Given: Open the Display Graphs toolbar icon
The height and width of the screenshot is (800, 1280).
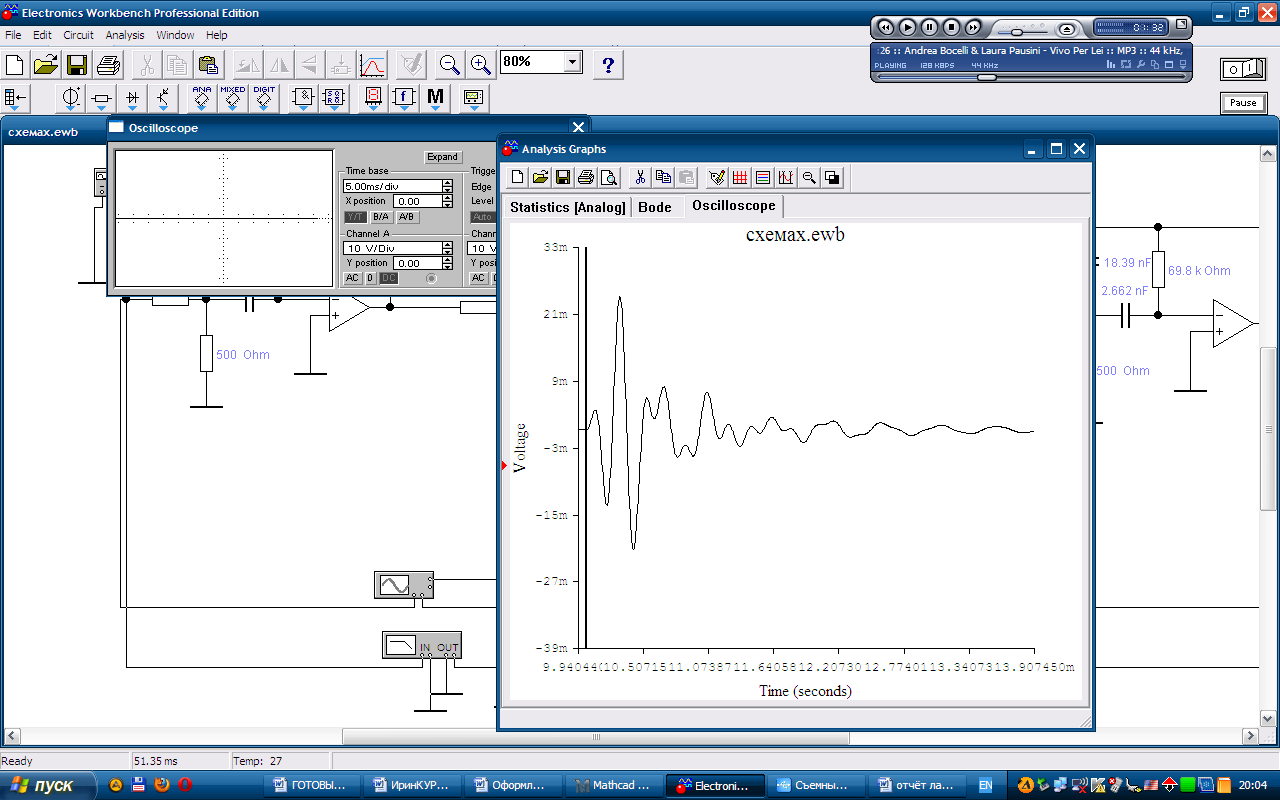Looking at the screenshot, I should pos(372,66).
